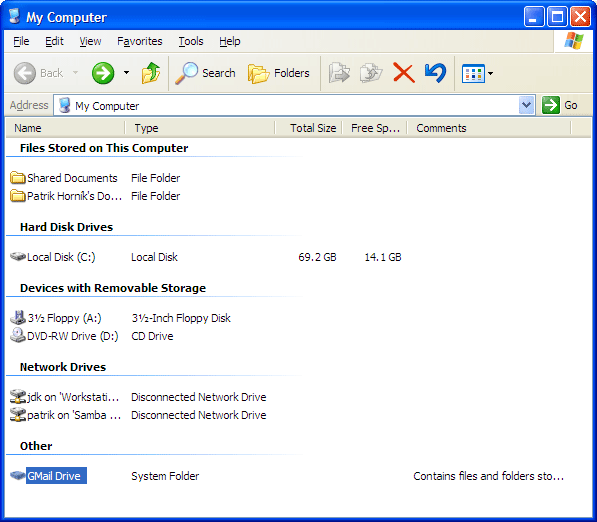
Task: Select the Shared Documents folder icon
Action: pyautogui.click(x=18, y=177)
